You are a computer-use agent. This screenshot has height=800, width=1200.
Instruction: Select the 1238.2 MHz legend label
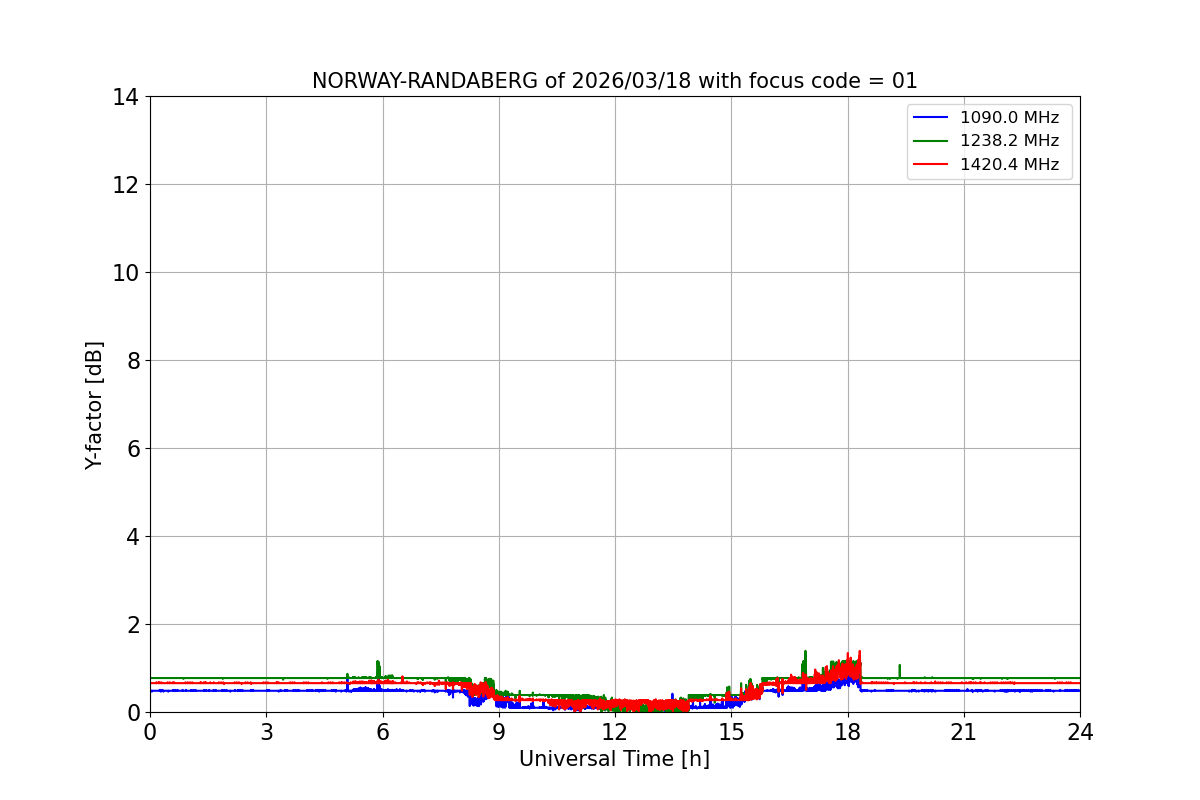pyautogui.click(x=1009, y=141)
